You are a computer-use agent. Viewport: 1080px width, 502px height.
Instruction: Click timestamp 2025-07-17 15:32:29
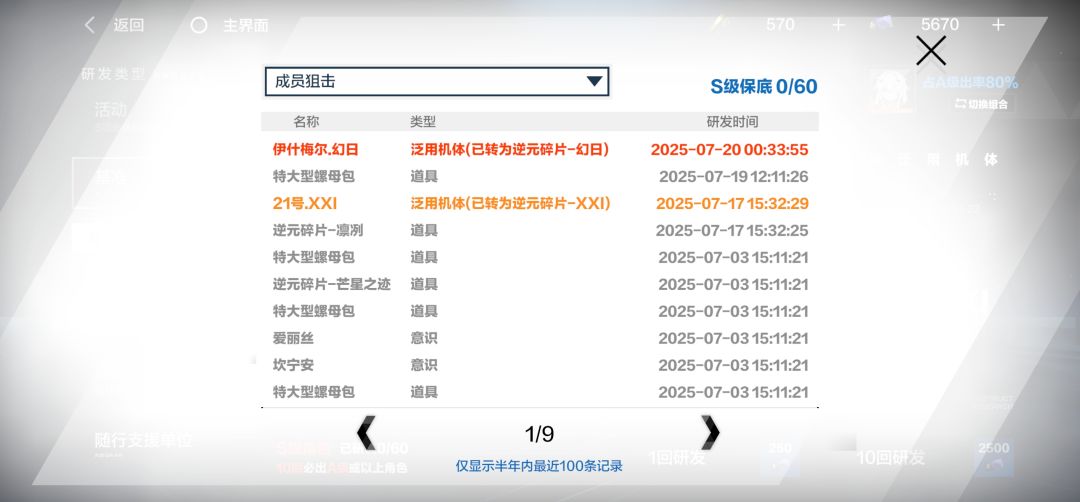click(x=732, y=204)
